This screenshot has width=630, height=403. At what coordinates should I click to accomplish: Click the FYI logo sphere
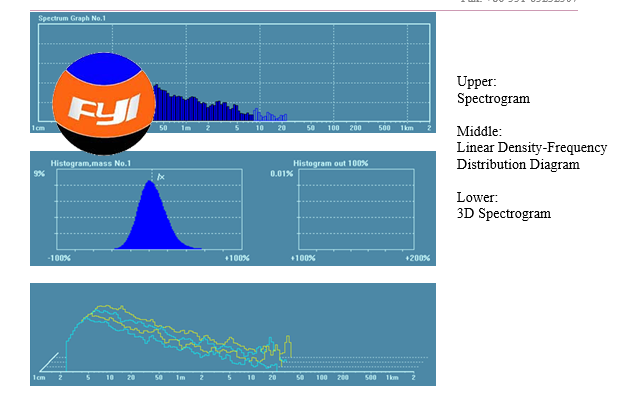click(x=104, y=104)
